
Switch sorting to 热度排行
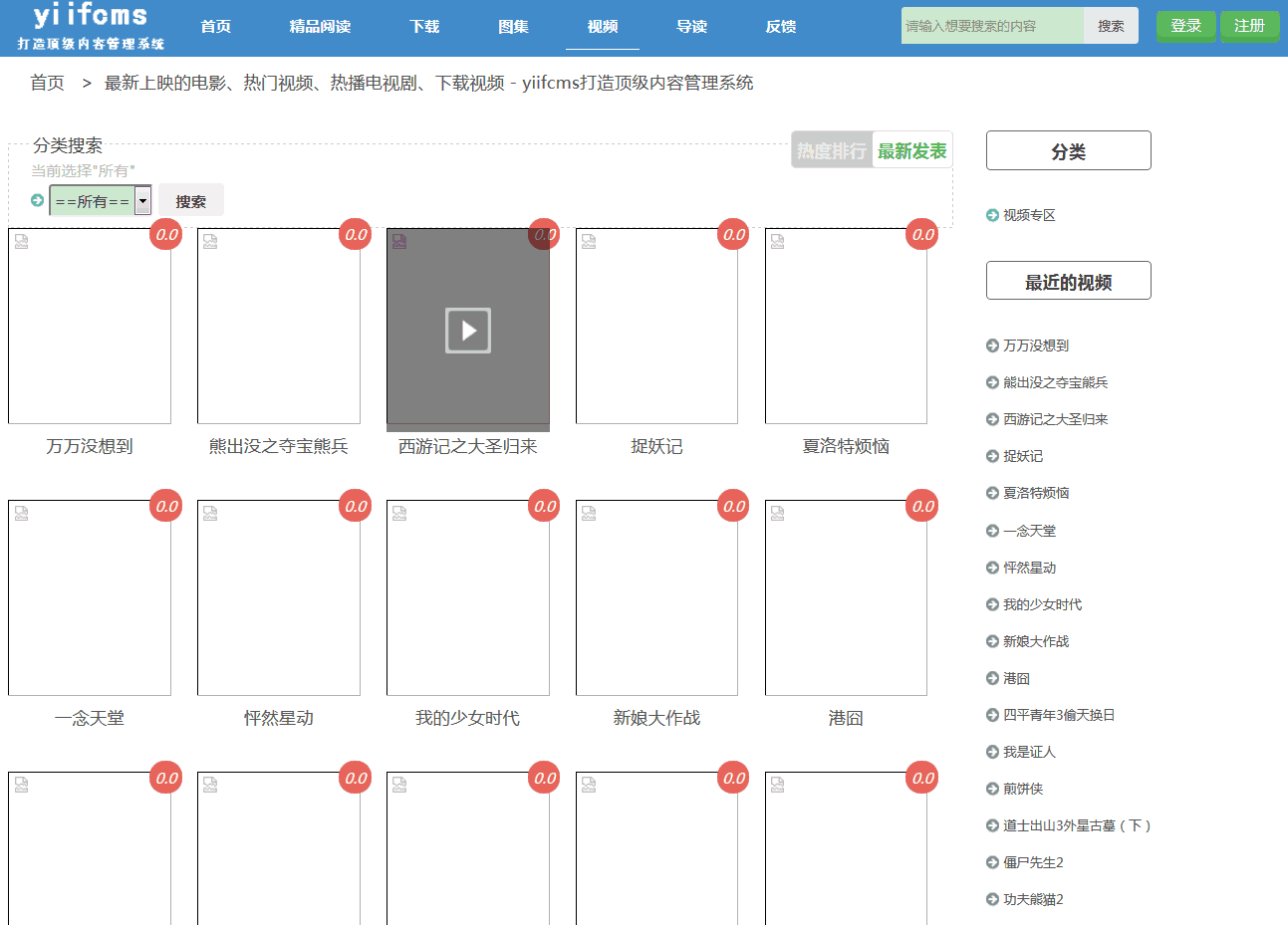(832, 150)
